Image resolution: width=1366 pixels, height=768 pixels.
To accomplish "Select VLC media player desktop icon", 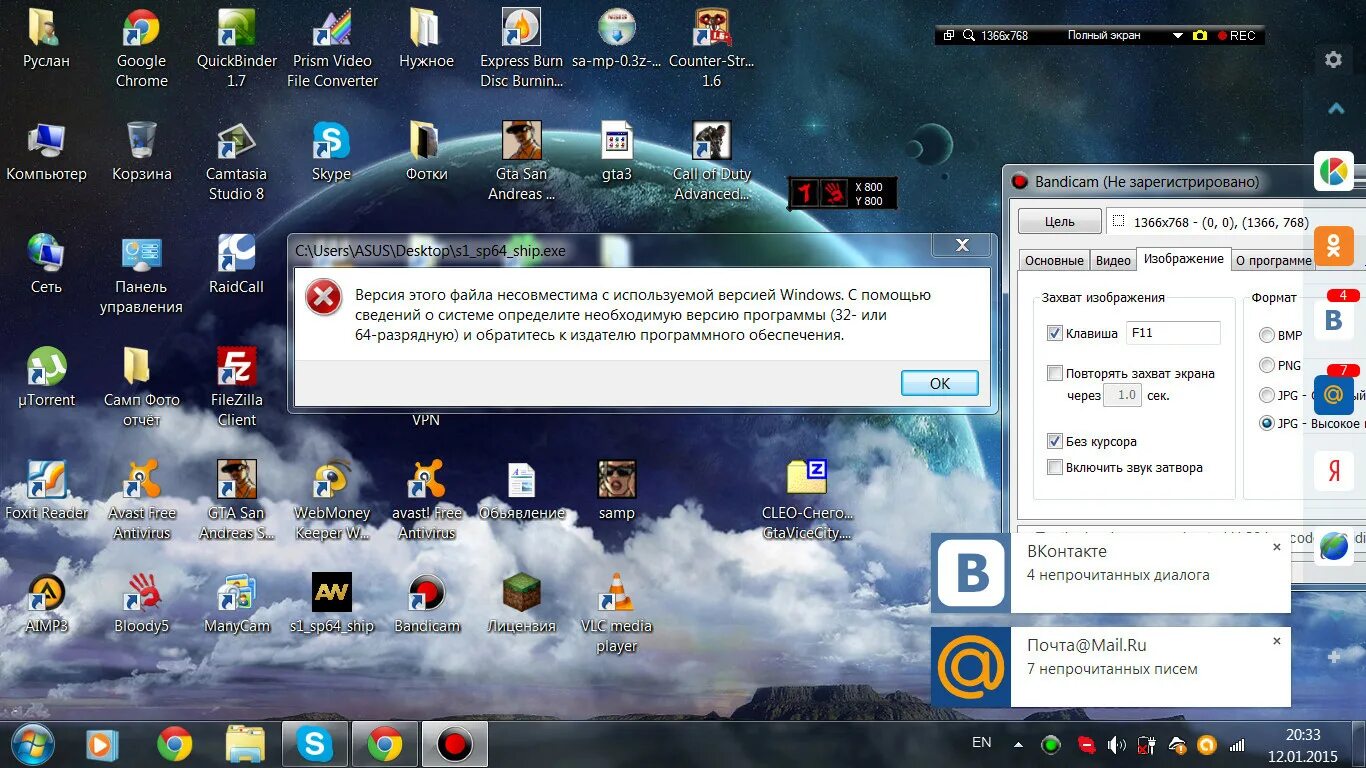I will 616,613.
